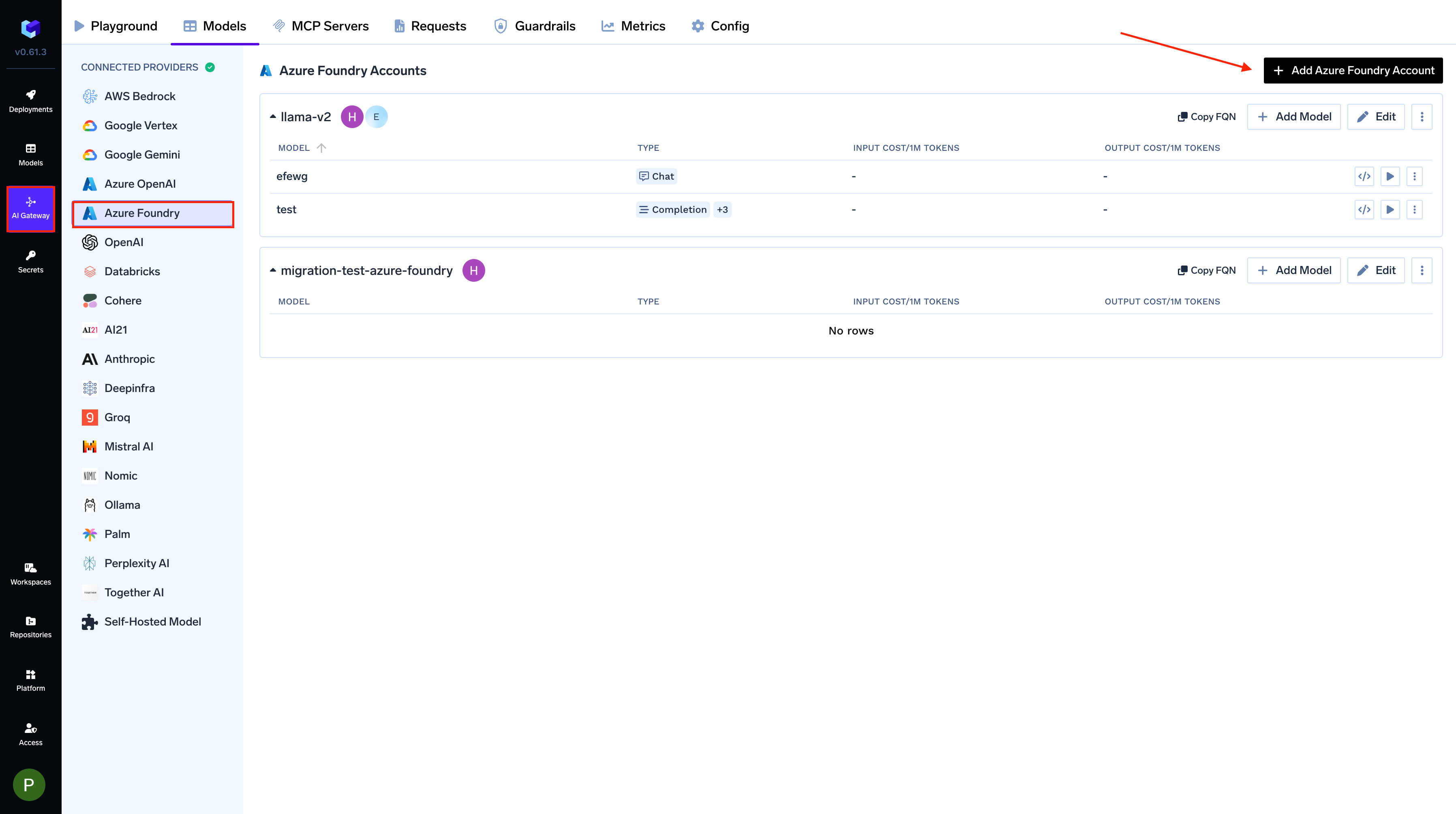Click the E avatar beside llama-v2
The height and width of the screenshot is (814, 1456).
377,117
